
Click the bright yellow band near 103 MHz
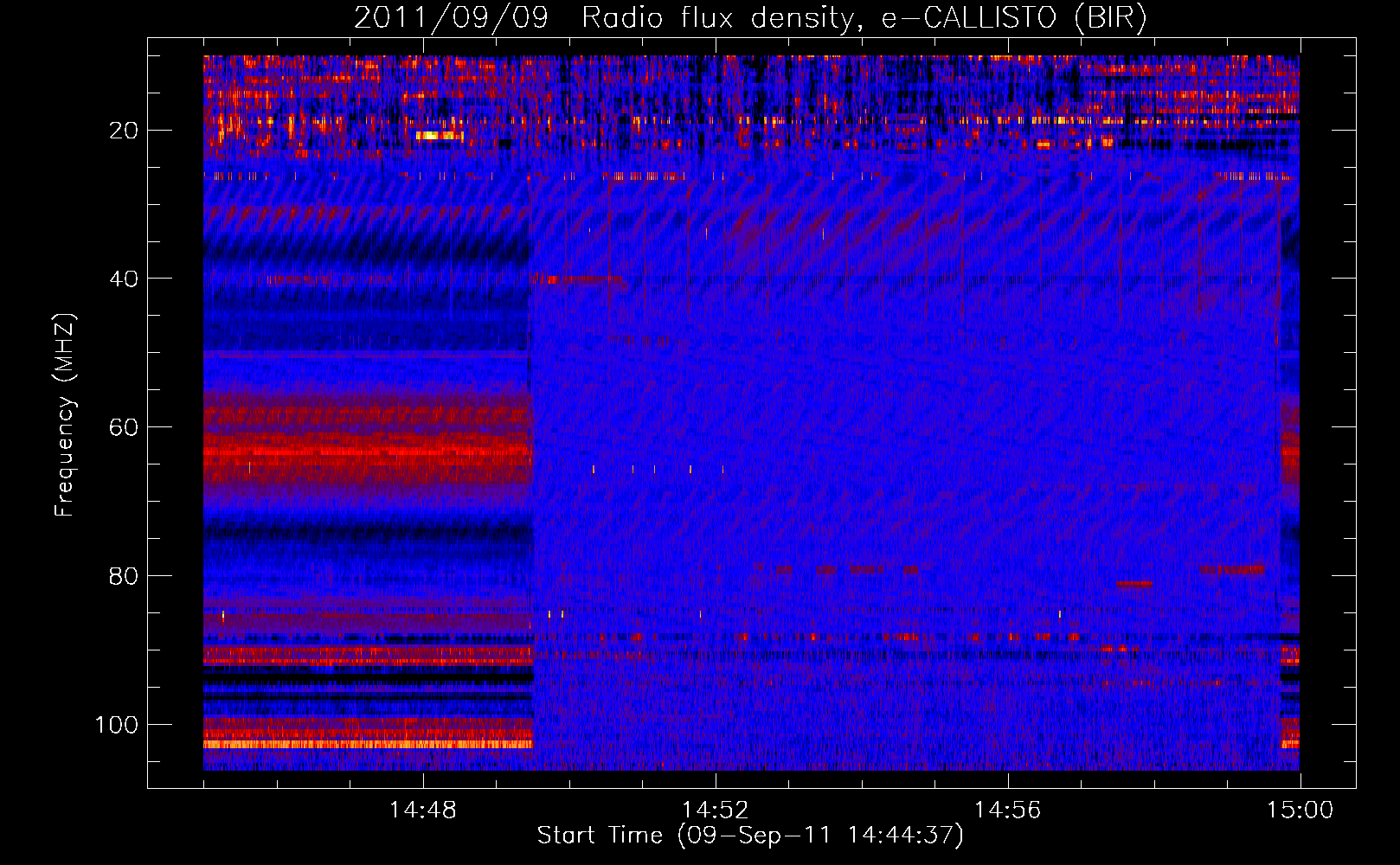pyautogui.click(x=368, y=744)
